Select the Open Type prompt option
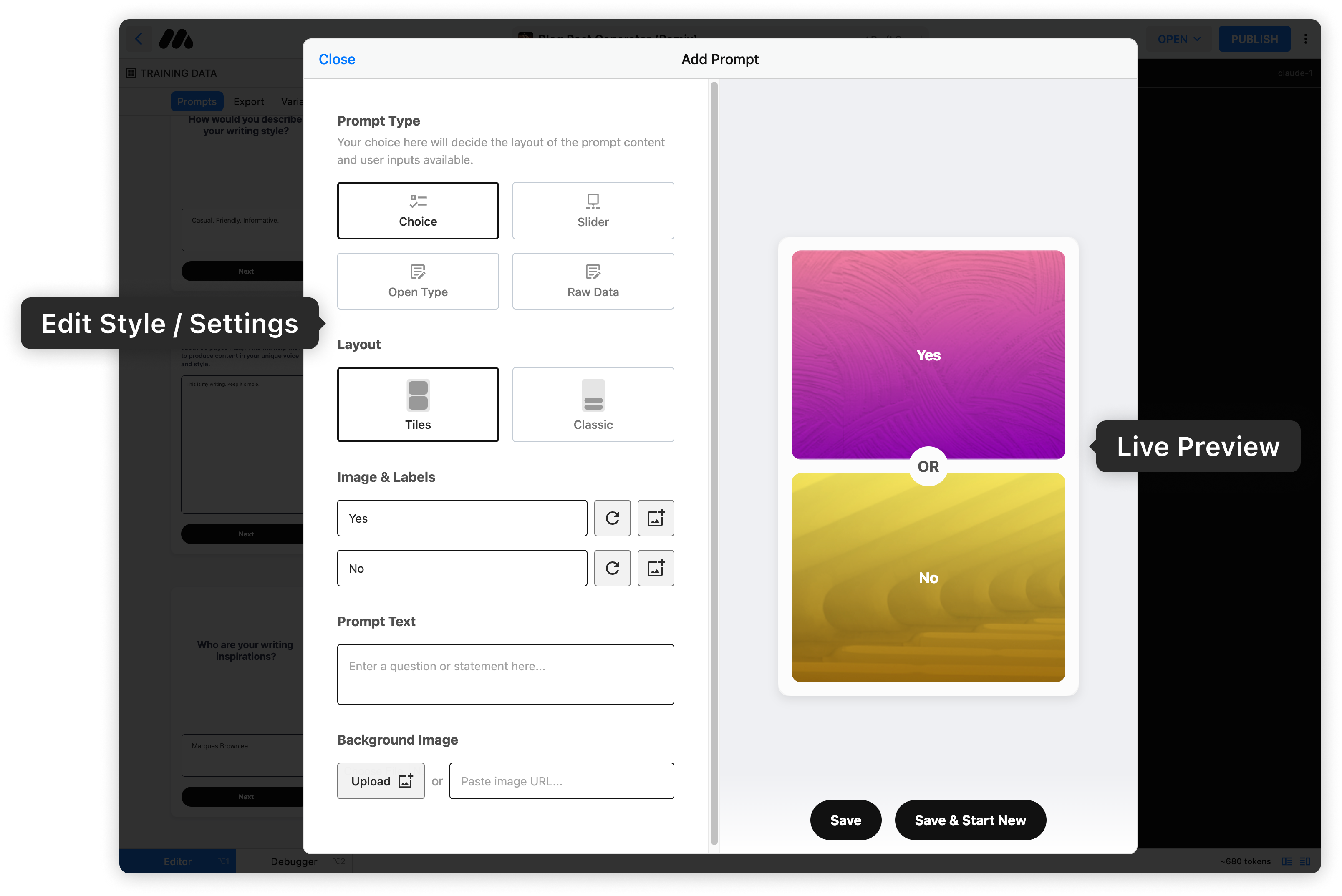This screenshot has height=896, width=1342. click(x=418, y=281)
